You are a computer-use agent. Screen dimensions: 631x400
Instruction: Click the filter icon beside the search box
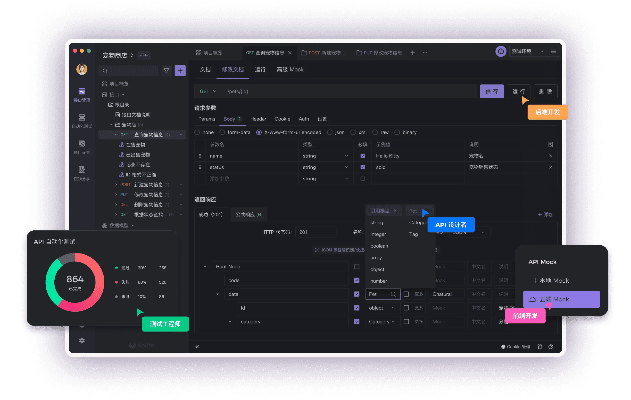(167, 71)
